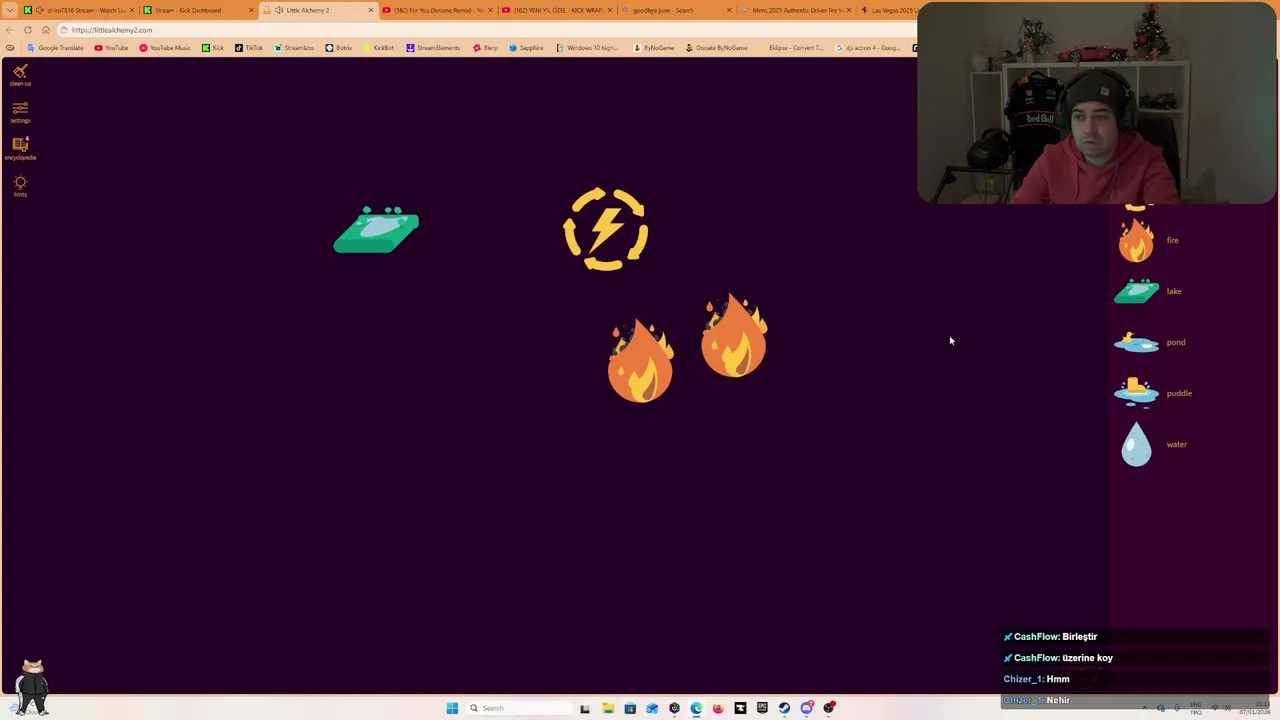This screenshot has width=1280, height=720.
Task: Pick the puddle icon in the element list
Action: click(1136, 392)
